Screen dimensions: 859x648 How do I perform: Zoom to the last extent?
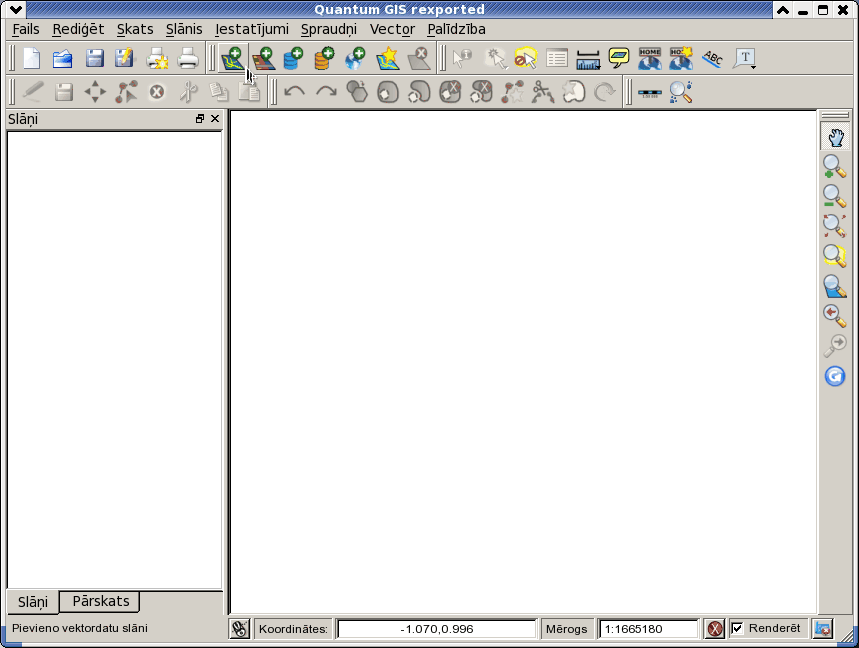point(835,316)
